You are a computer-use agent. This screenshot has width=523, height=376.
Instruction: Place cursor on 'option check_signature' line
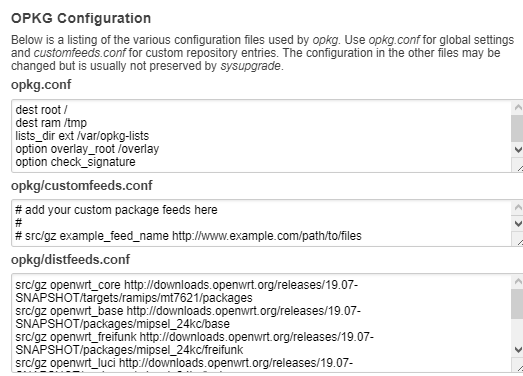(x=75, y=162)
